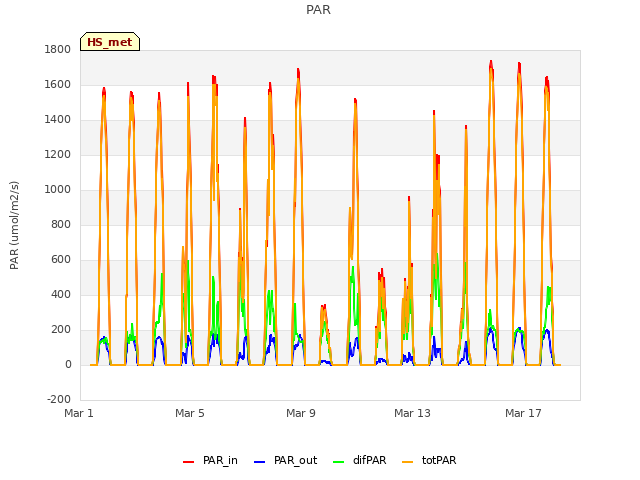The width and height of the screenshot is (640, 480).
Task: Click the PAR (umol/m2/s) axis label
Action: coord(14,225)
